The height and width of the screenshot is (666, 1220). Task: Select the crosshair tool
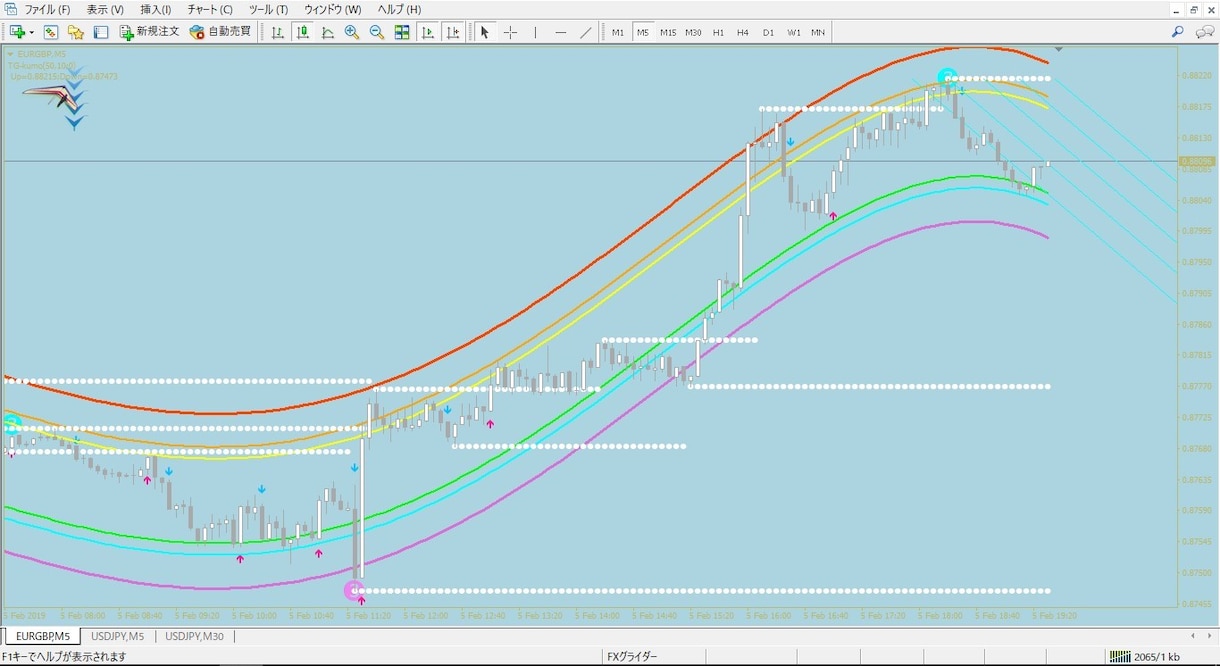(510, 32)
